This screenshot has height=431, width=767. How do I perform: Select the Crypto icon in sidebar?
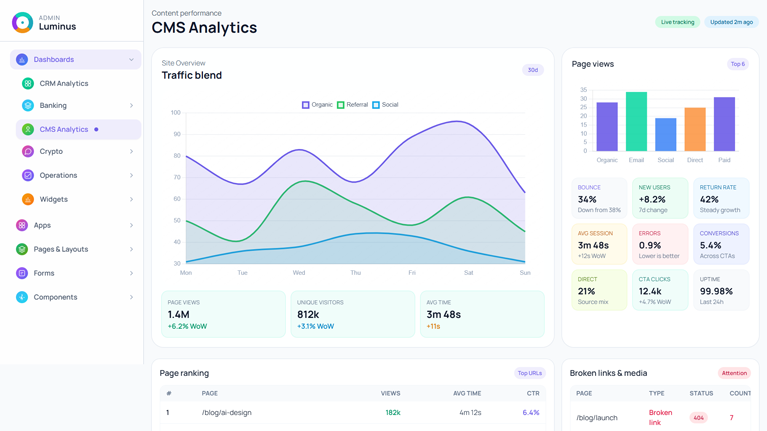[28, 152]
